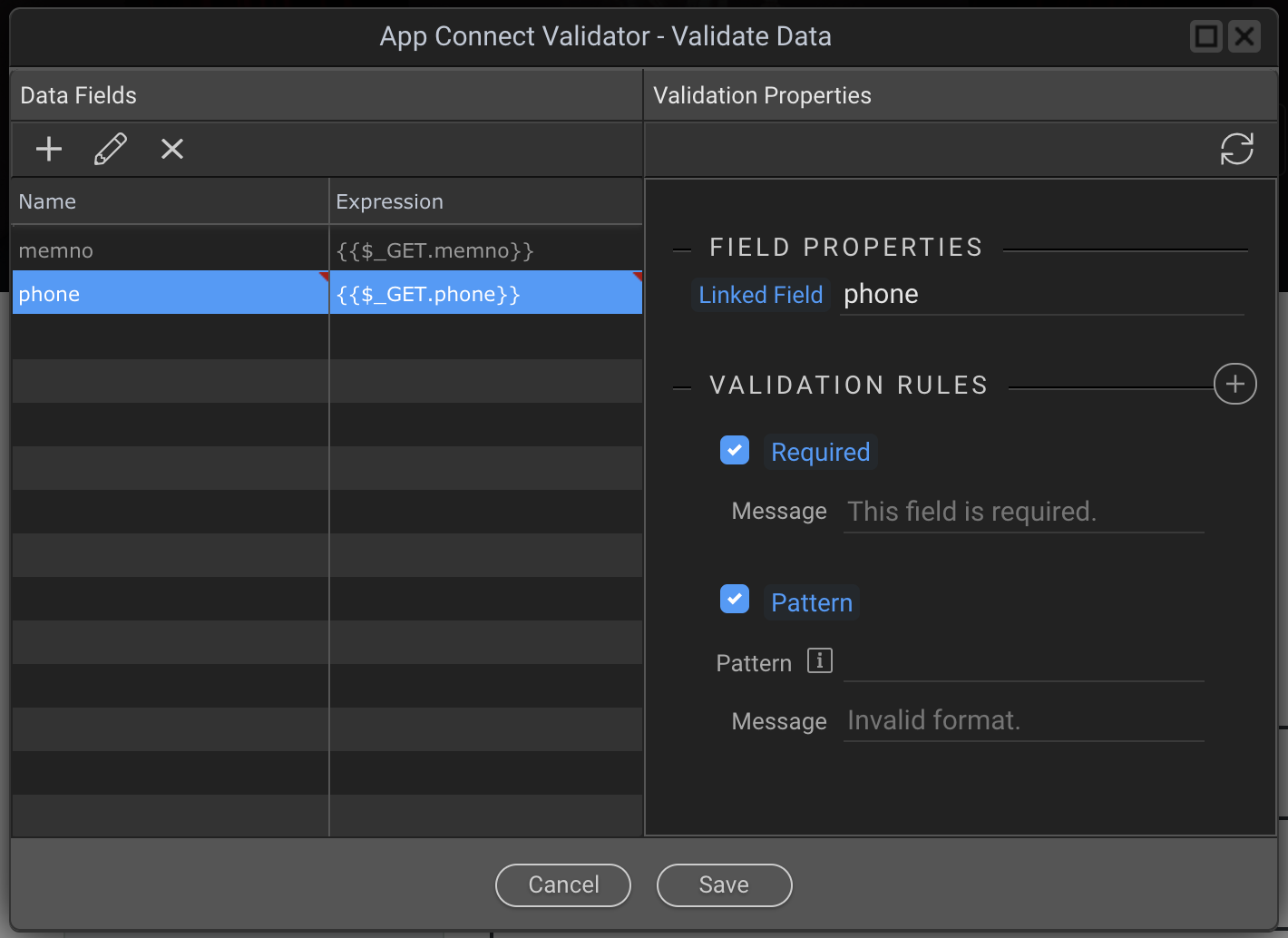Focus the Required message input field

click(x=1023, y=512)
